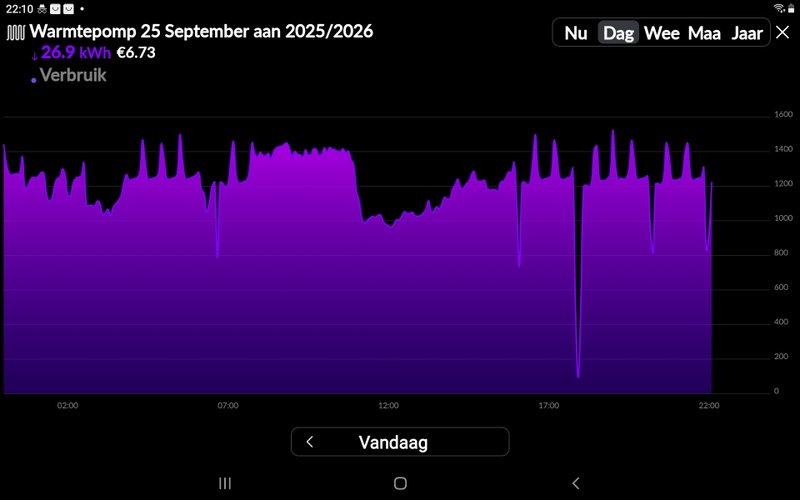Click the 0 y-axis label

pyautogui.click(x=777, y=391)
